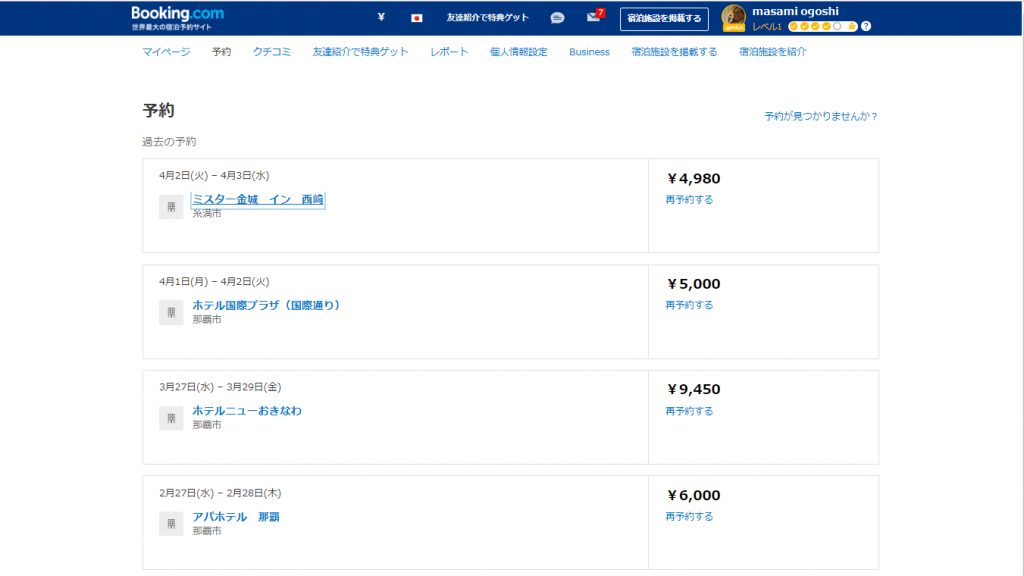Click the hotel icon for ミスター金城 イン 西崎
This screenshot has height=576, width=1024.
tap(171, 207)
